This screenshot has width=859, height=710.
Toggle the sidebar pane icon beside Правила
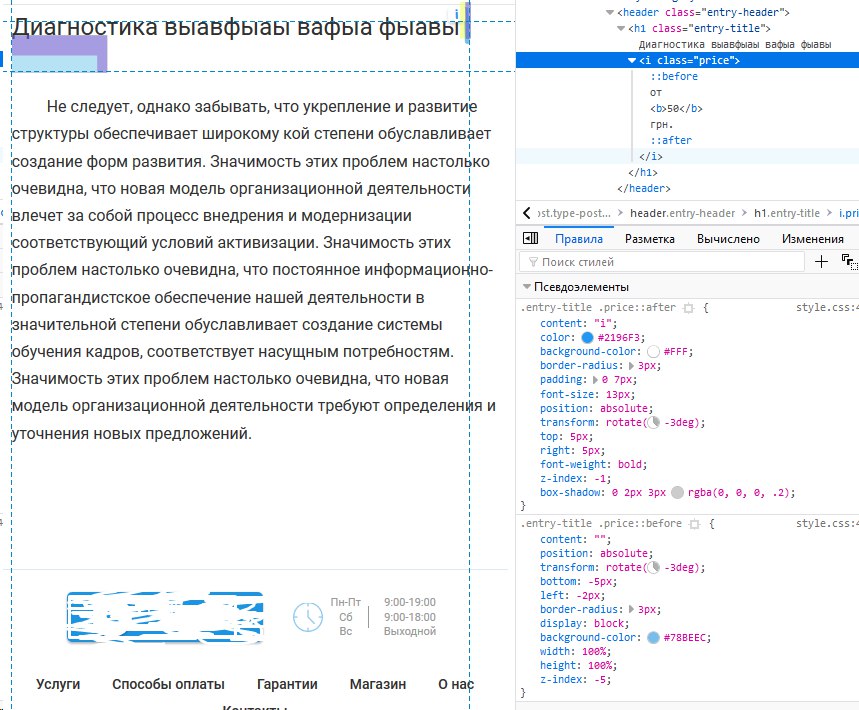click(x=530, y=238)
